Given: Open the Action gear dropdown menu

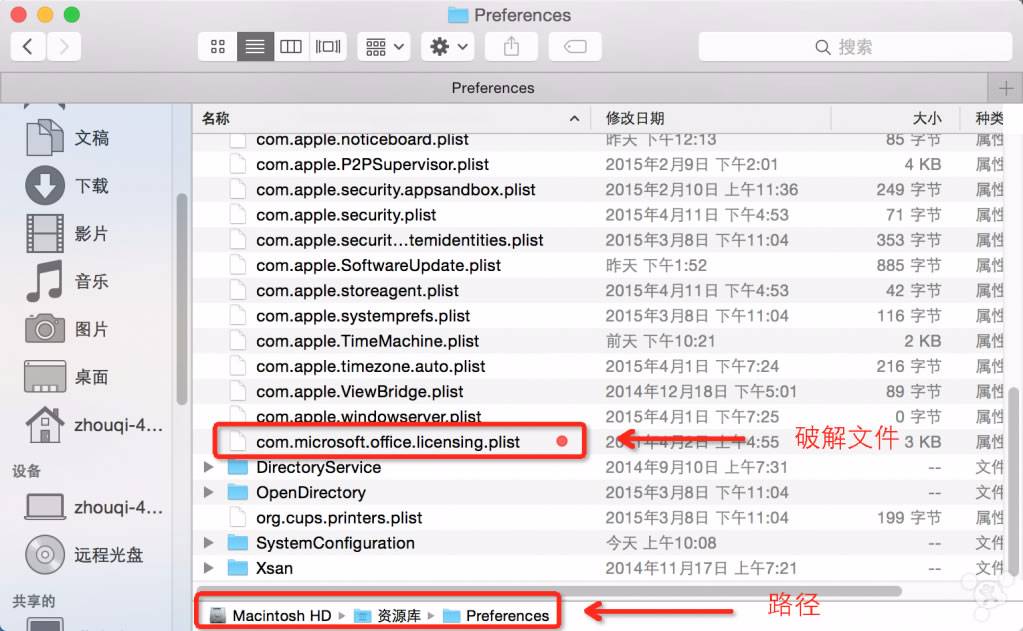Looking at the screenshot, I should click(448, 47).
